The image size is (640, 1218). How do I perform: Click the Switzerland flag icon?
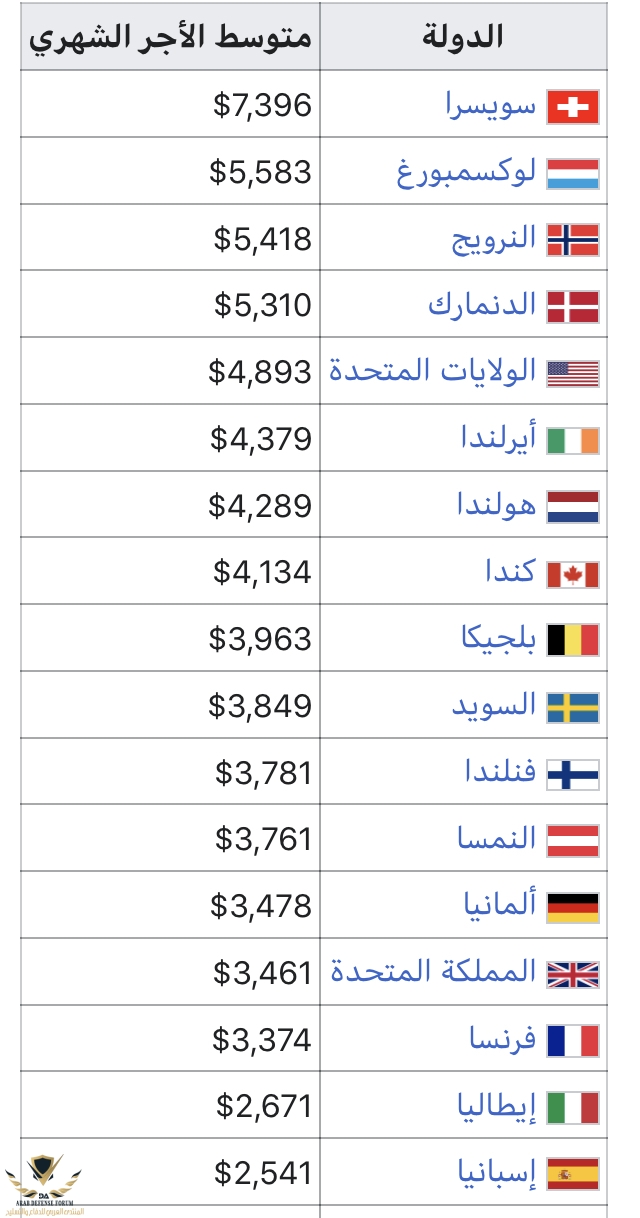(x=573, y=107)
